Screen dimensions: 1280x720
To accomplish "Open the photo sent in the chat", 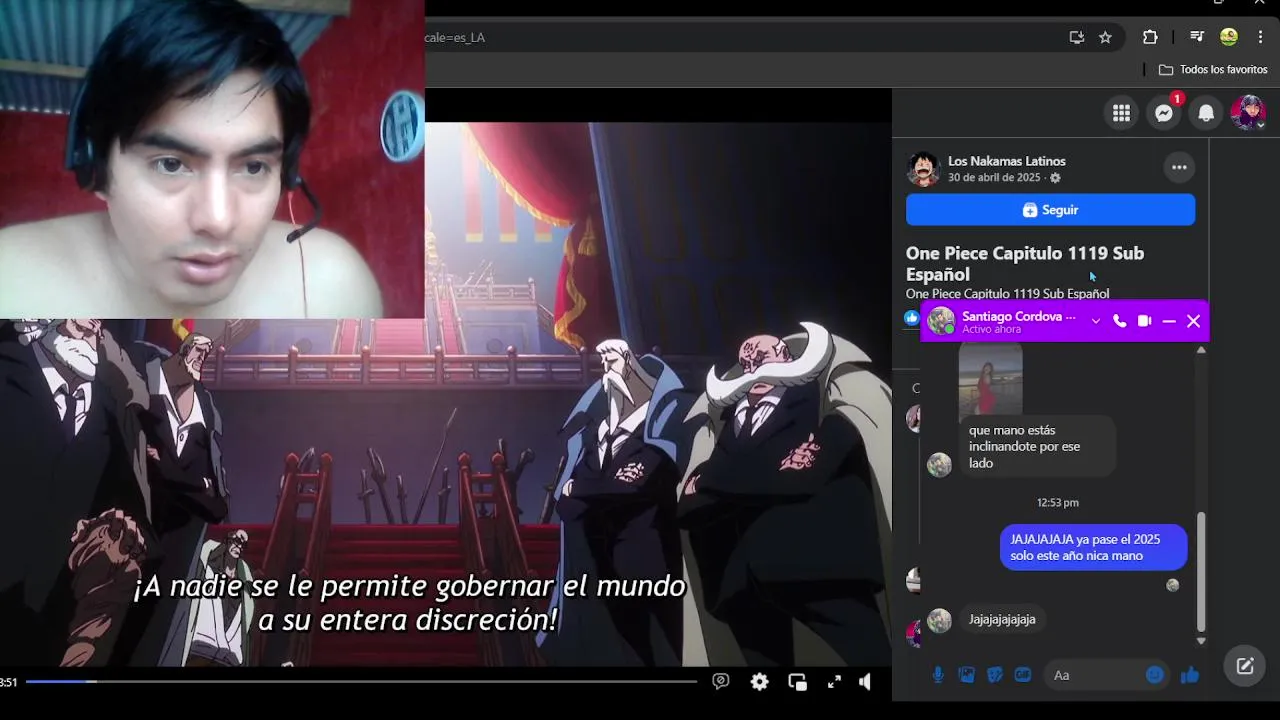I will [x=990, y=379].
